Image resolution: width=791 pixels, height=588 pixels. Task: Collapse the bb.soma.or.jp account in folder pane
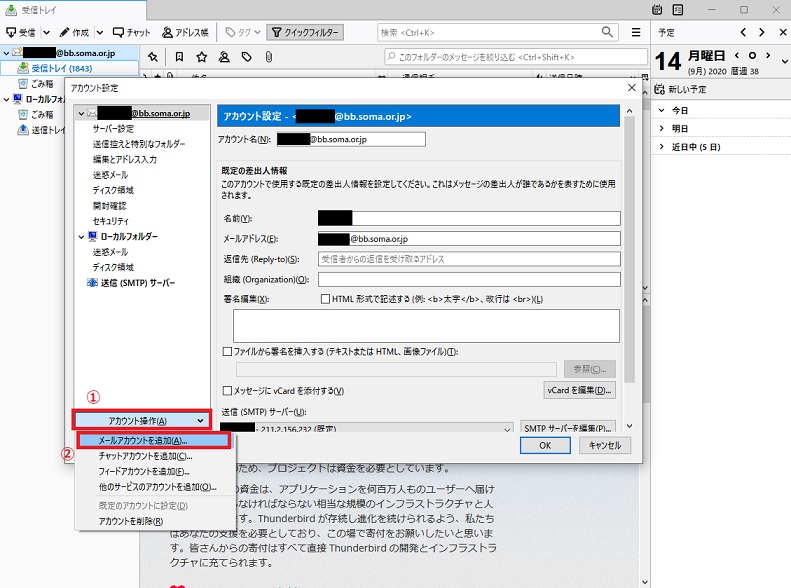6,53
